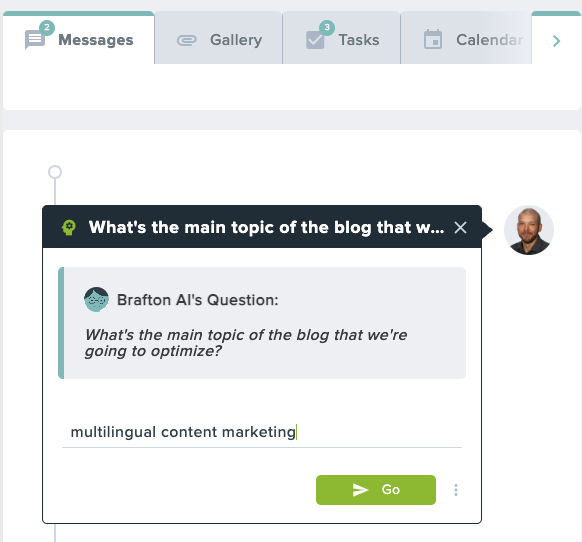Click the unread badge showing 2 on Messages
The image size is (582, 542).
47,27
